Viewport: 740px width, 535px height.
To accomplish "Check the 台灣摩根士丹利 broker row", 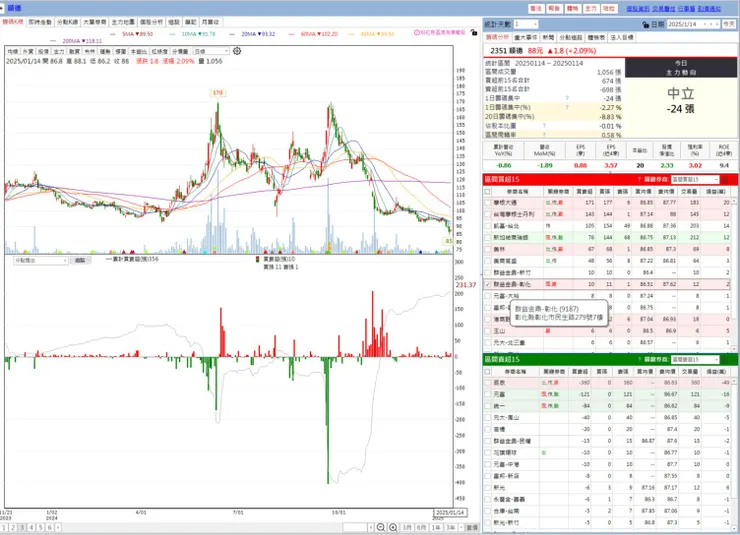I will pos(488,214).
